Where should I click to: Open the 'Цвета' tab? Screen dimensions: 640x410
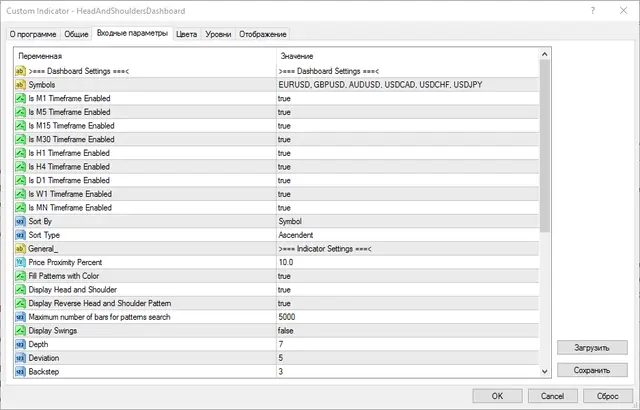pos(187,34)
